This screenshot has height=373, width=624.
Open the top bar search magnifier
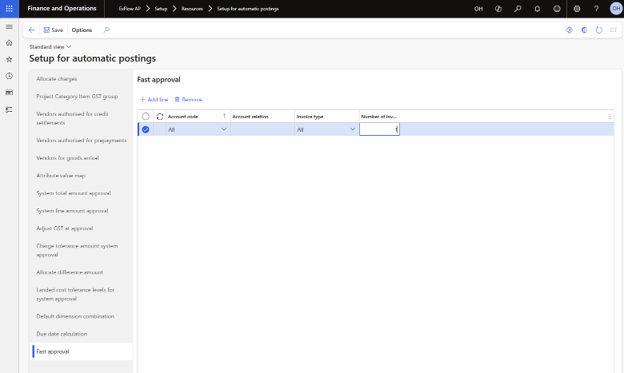point(518,8)
